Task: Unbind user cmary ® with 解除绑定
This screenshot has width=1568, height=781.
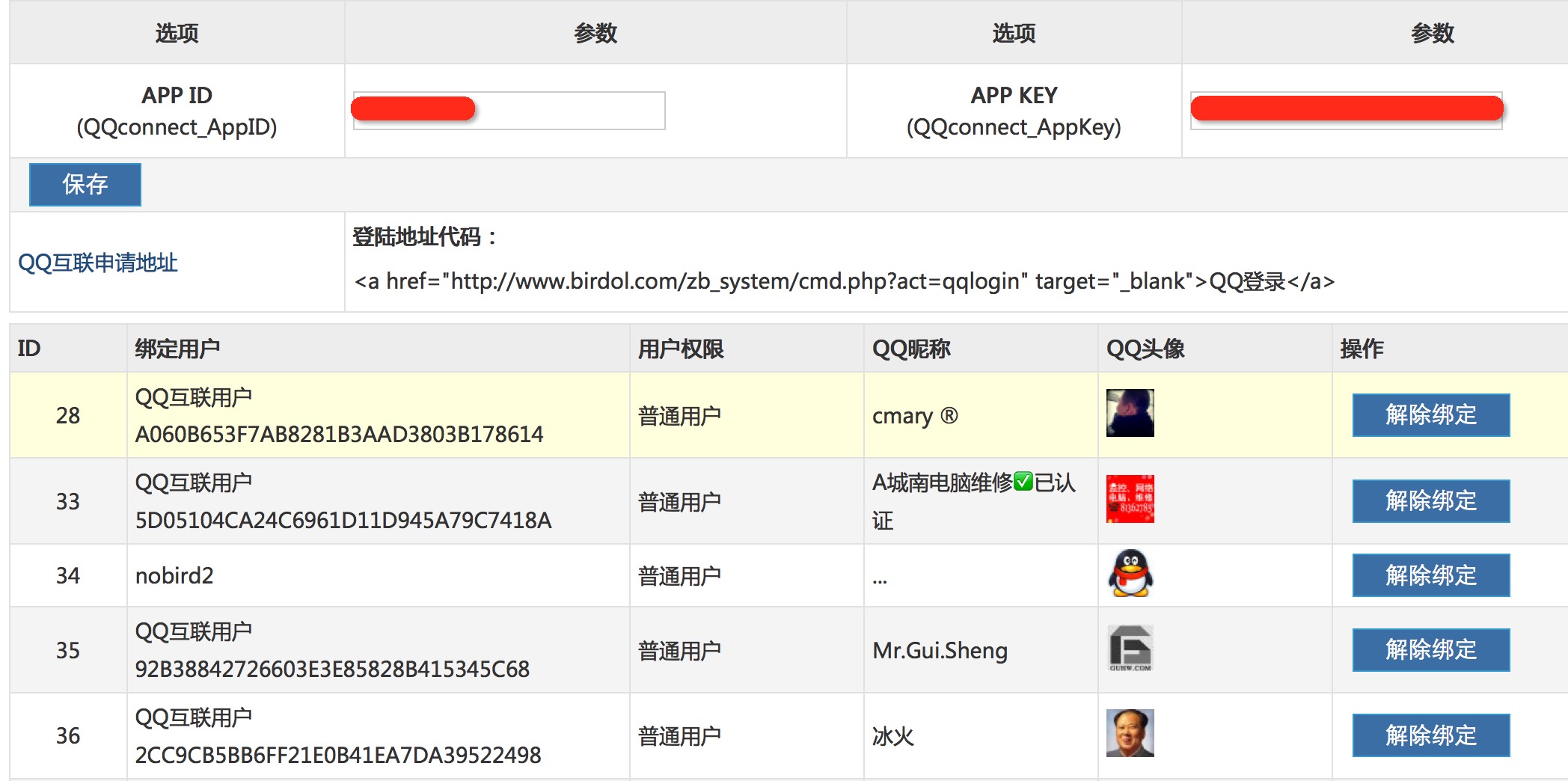Action: coord(1431,415)
